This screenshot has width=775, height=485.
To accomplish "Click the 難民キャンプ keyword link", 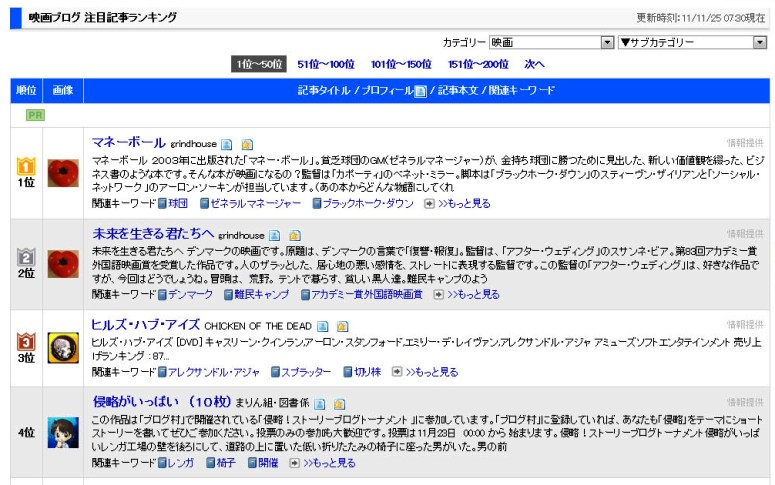I will [261, 295].
